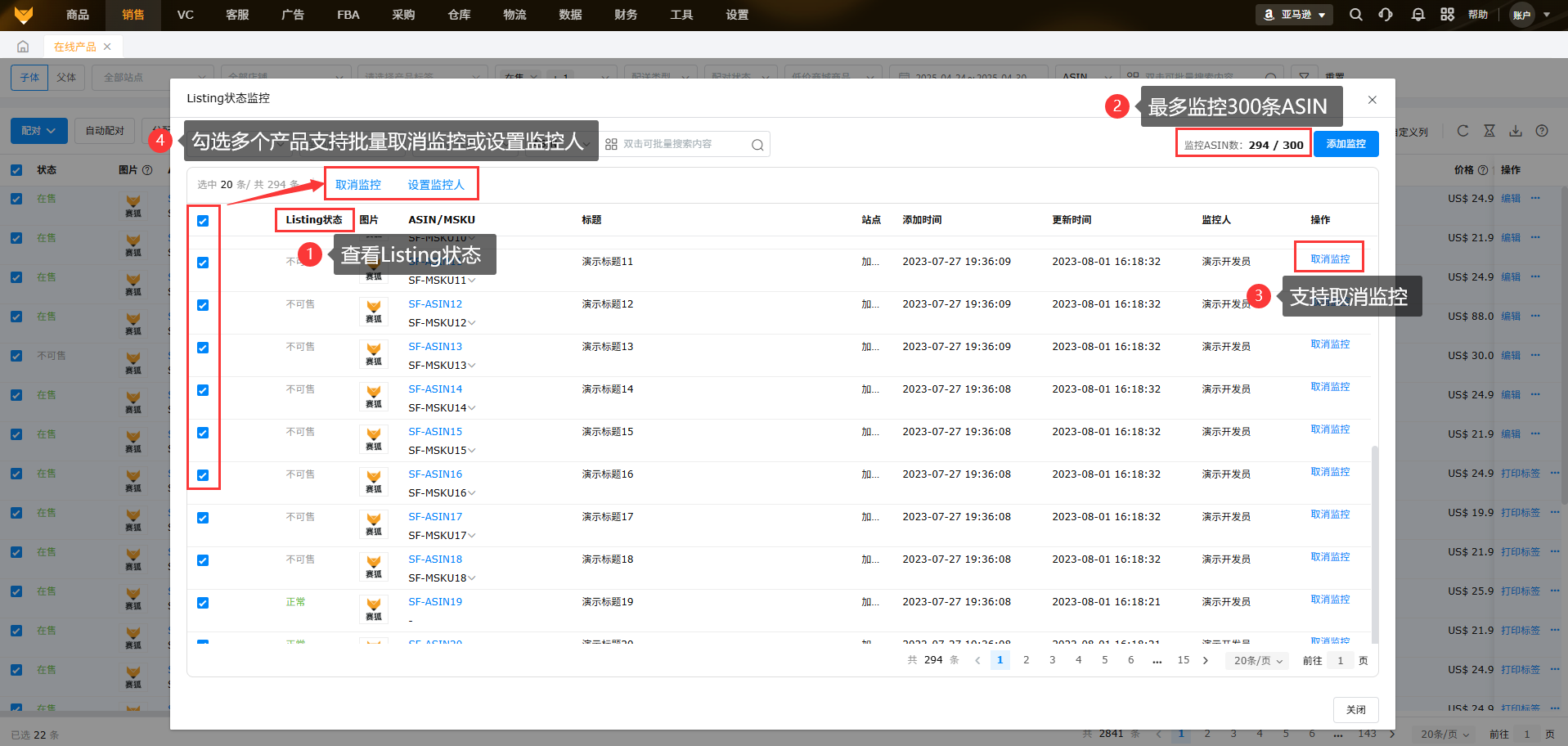This screenshot has width=1568, height=746.
Task: Click the filter funnel icon behind the dialog
Action: pyautogui.click(x=1305, y=75)
